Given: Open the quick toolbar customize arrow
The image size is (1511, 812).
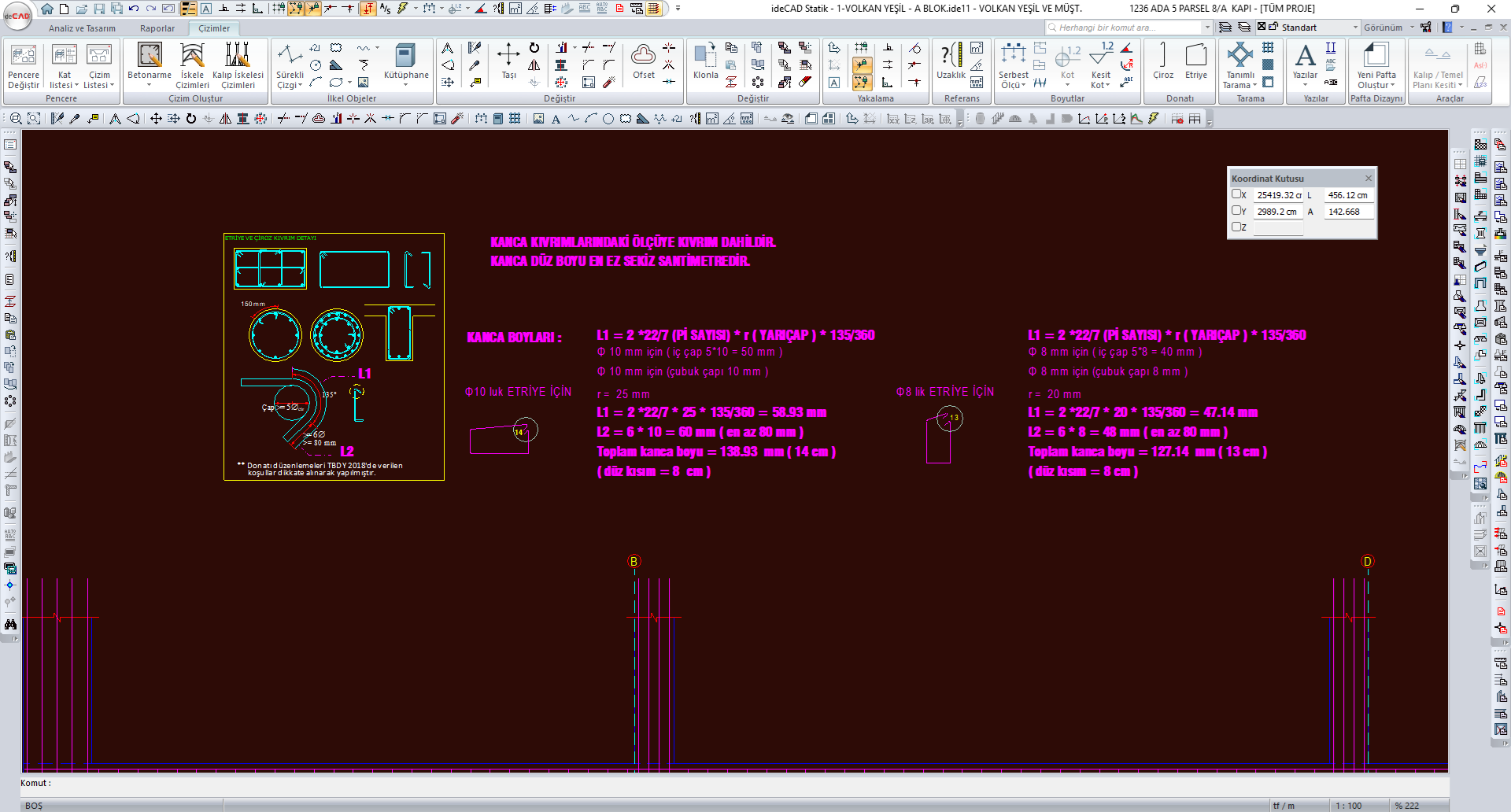Looking at the screenshot, I should click(x=678, y=9).
